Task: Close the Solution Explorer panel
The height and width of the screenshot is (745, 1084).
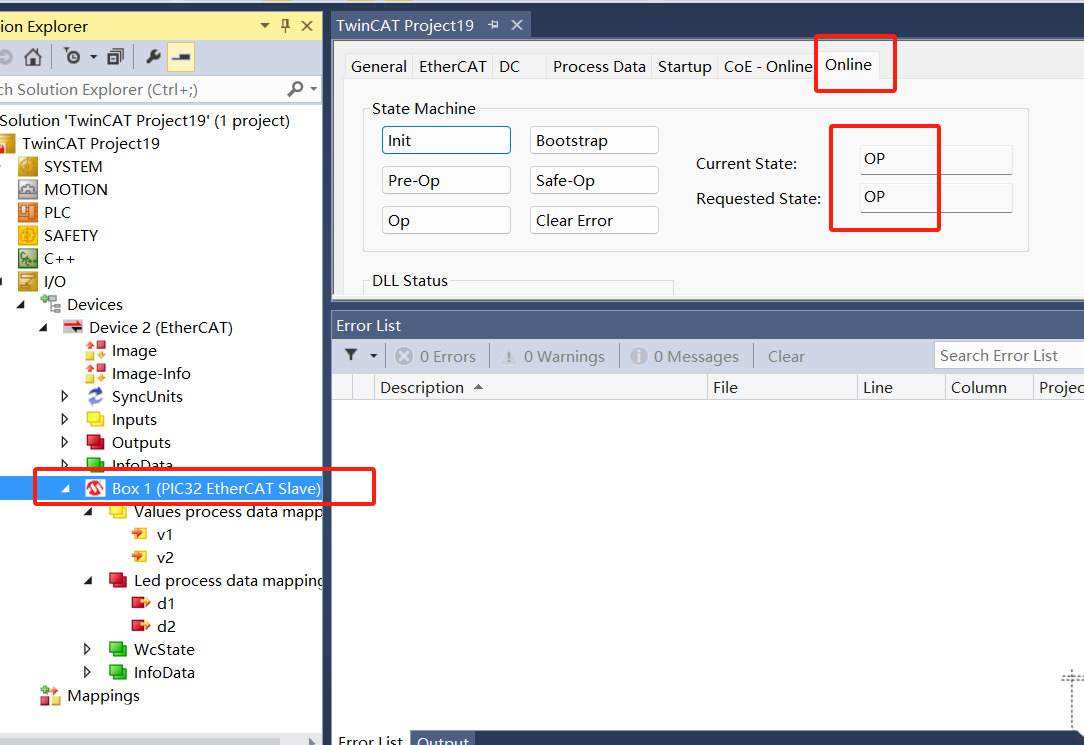Action: (308, 26)
